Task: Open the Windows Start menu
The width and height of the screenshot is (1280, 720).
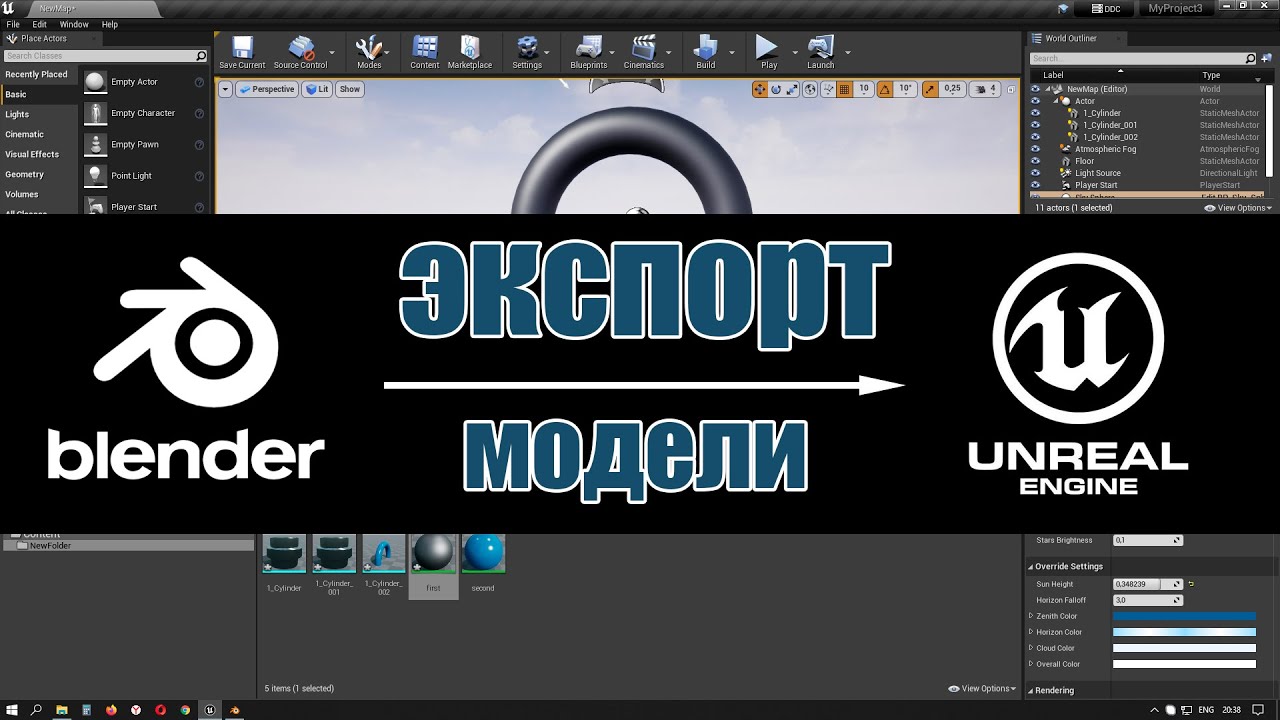Action: tap(12, 710)
